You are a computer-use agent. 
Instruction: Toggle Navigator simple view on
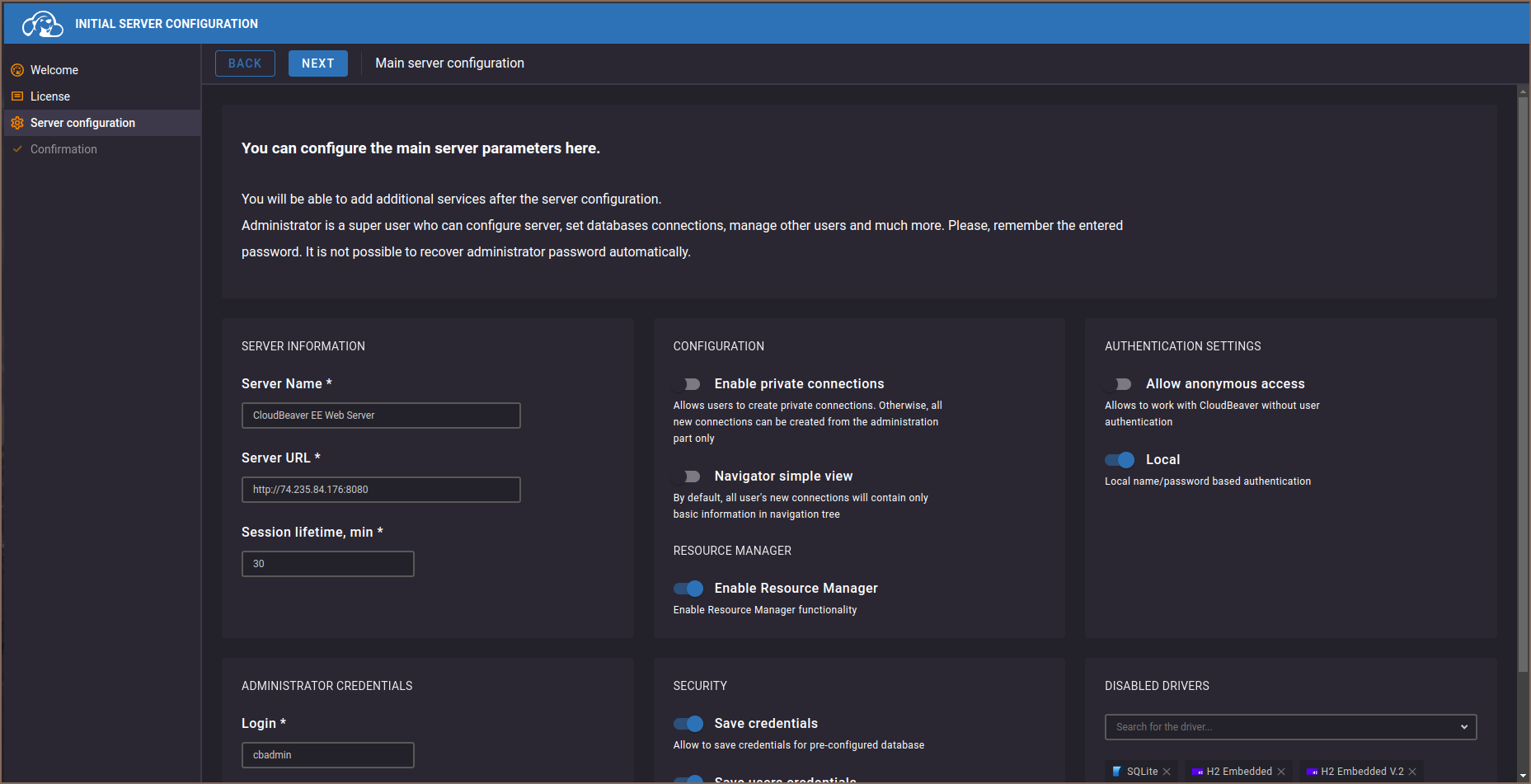point(687,477)
